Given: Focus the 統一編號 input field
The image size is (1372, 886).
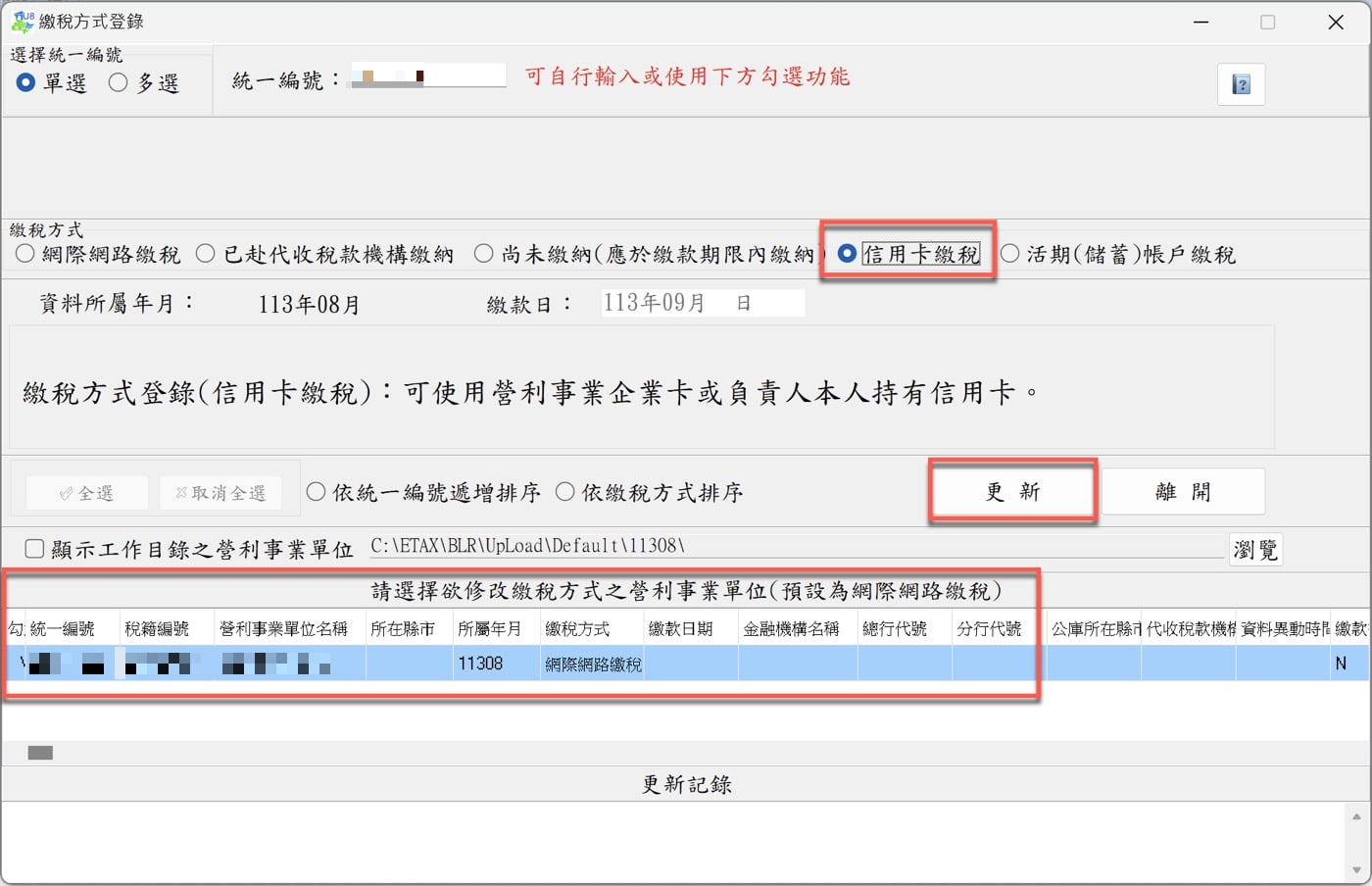Looking at the screenshot, I should click(428, 75).
